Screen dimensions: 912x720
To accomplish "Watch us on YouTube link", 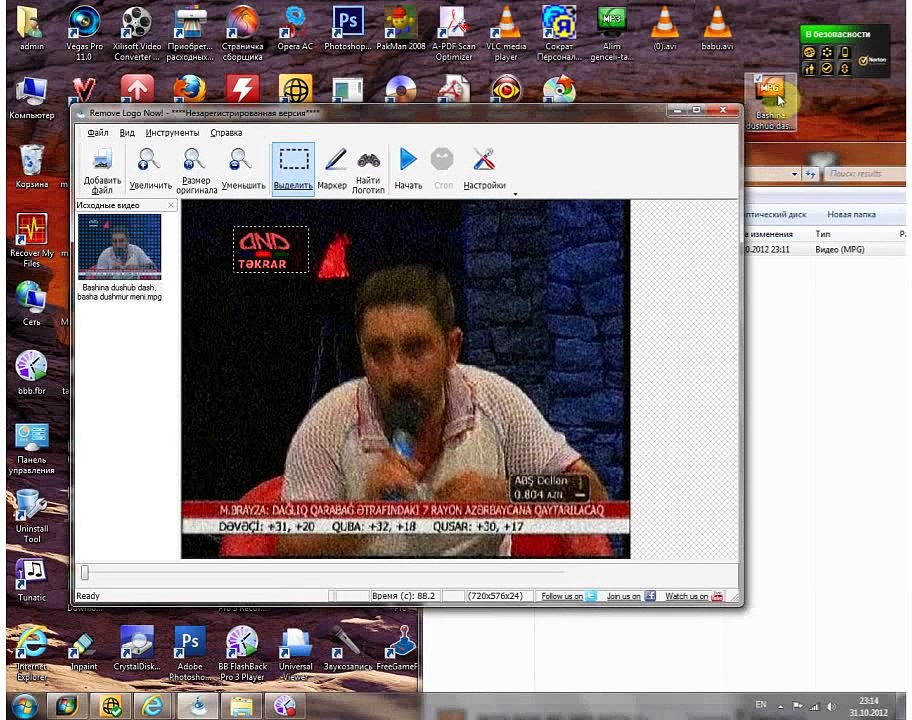I will (694, 596).
